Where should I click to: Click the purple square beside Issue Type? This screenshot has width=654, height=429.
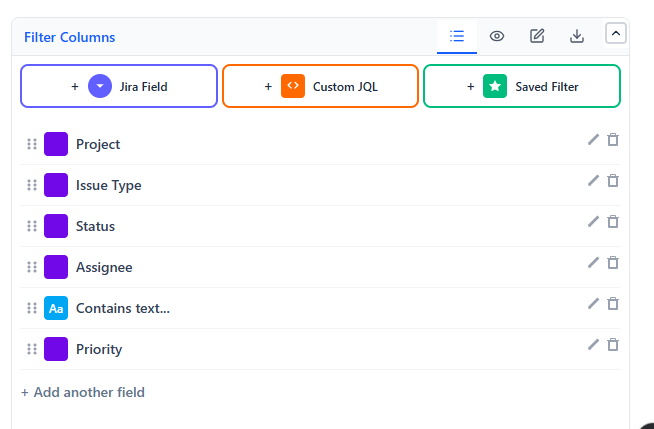click(x=56, y=185)
